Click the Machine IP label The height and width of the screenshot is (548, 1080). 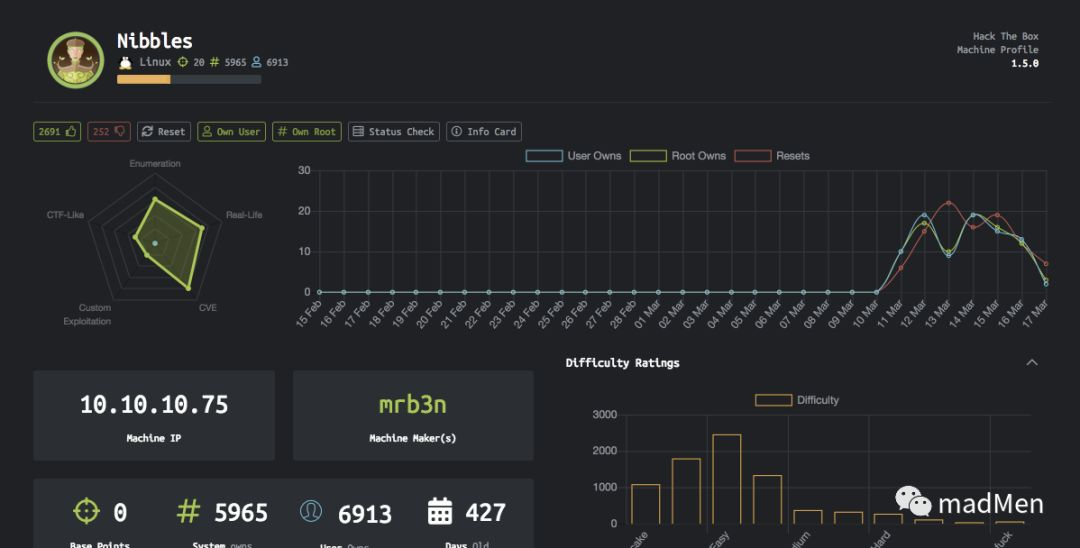[x=154, y=438]
